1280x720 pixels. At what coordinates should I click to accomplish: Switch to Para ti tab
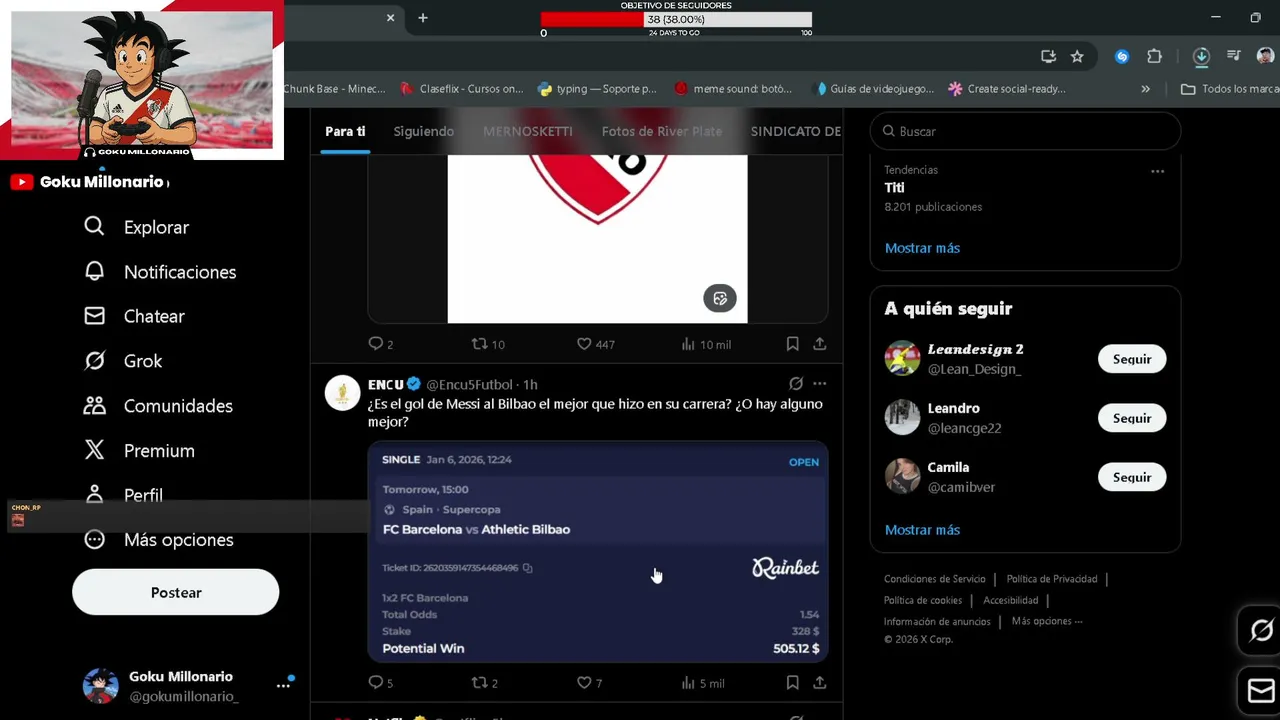click(x=345, y=131)
